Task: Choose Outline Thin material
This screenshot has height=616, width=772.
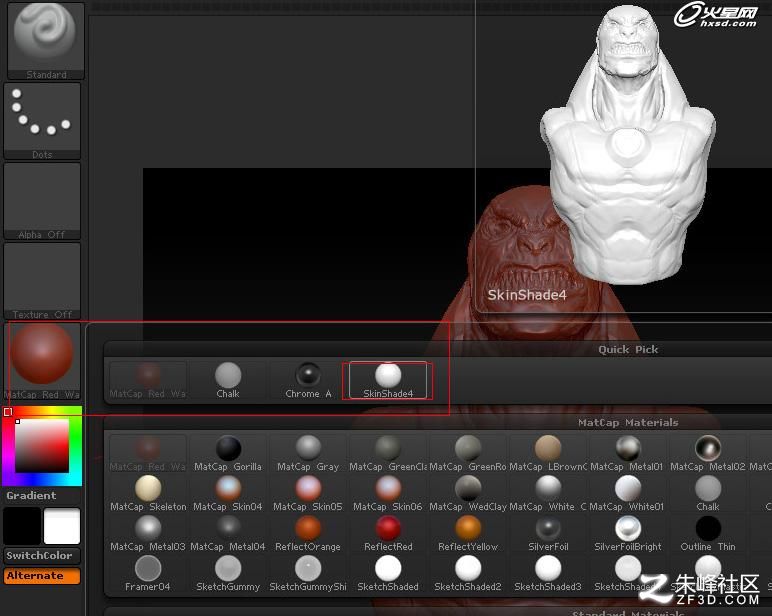Action: pyautogui.click(x=708, y=533)
